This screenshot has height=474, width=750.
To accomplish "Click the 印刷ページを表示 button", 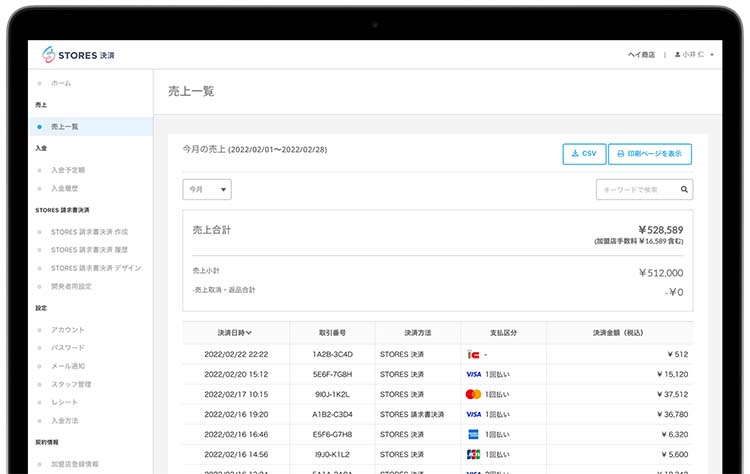I will click(650, 154).
